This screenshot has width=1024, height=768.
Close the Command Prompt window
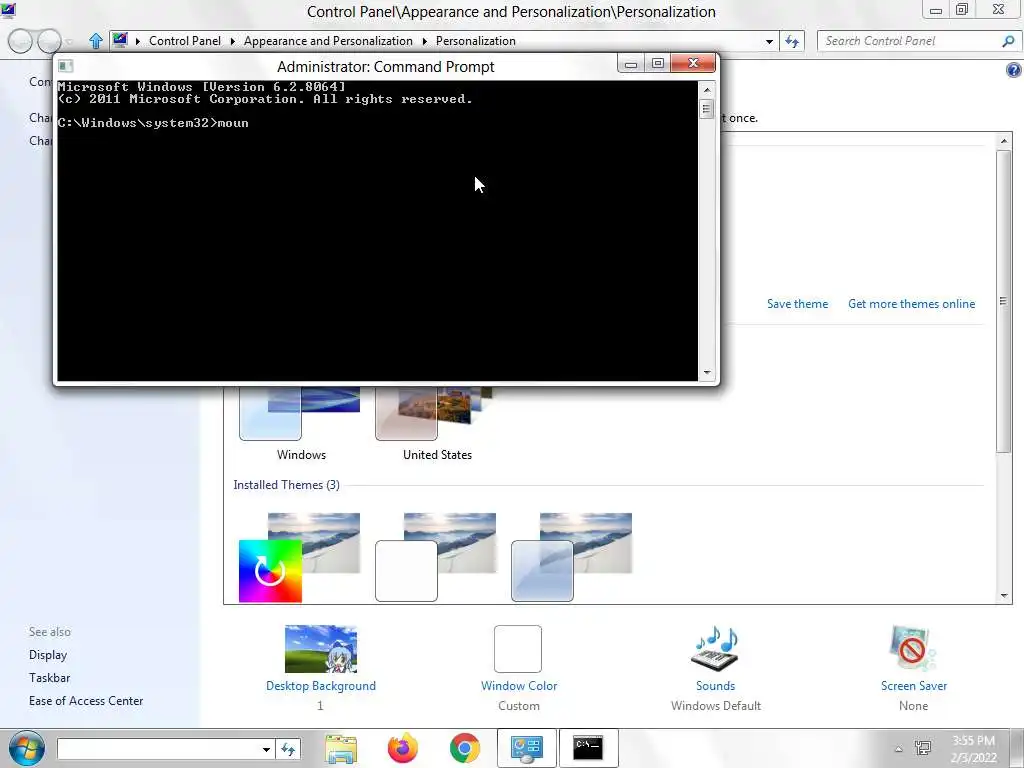pos(693,63)
